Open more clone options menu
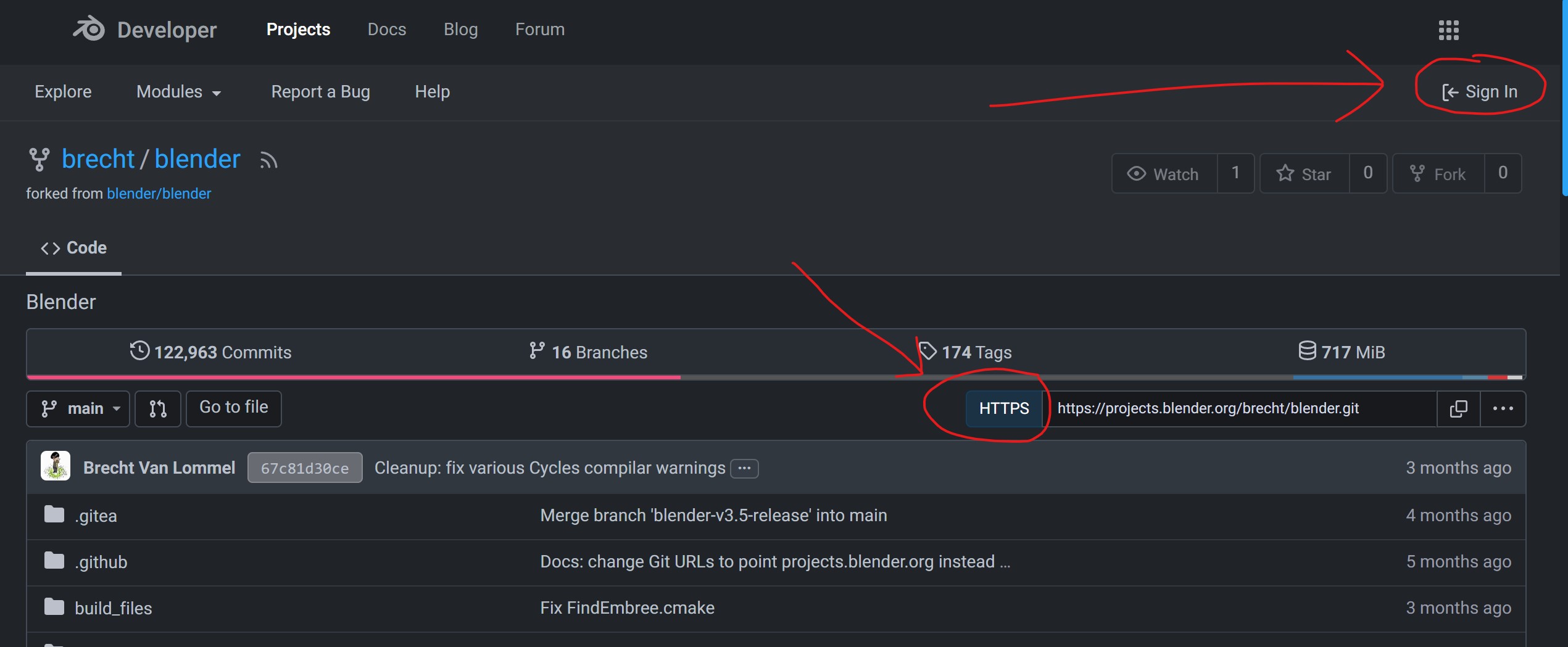Viewport: 1568px width, 647px height. click(1503, 408)
